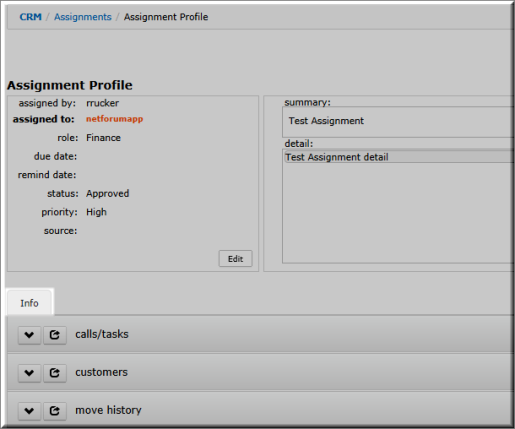The height and width of the screenshot is (429, 515).
Task: Open move history pop-out icon
Action: (55, 411)
